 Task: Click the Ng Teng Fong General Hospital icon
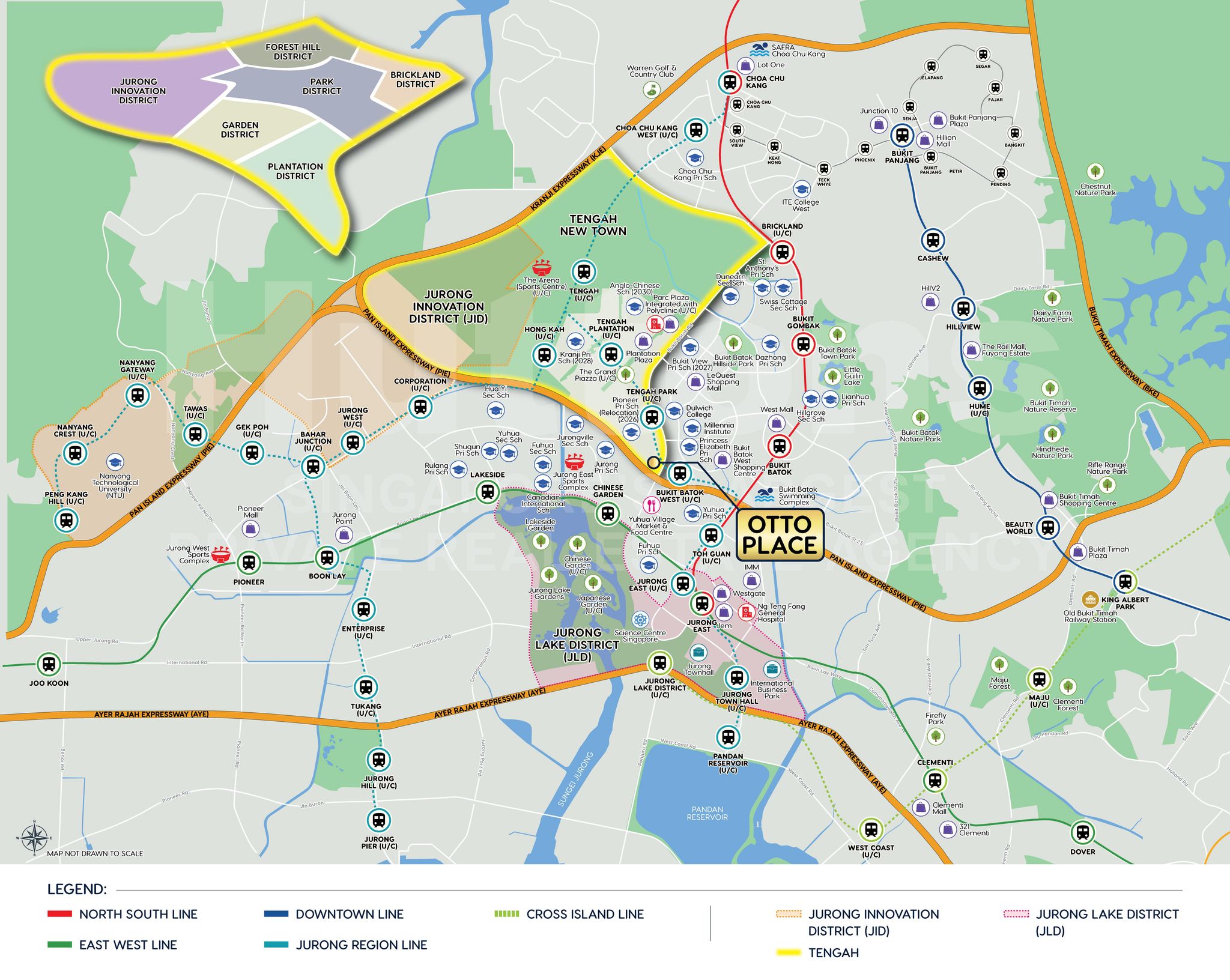tap(747, 612)
